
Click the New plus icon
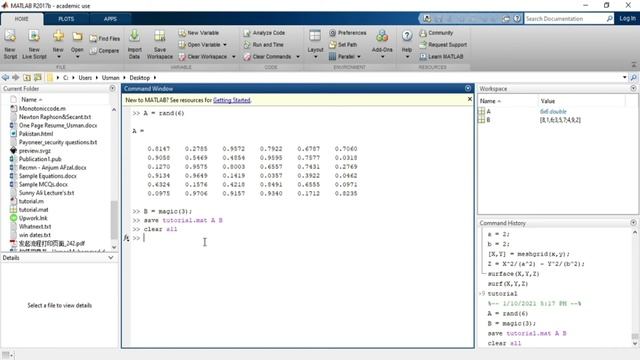(x=58, y=37)
